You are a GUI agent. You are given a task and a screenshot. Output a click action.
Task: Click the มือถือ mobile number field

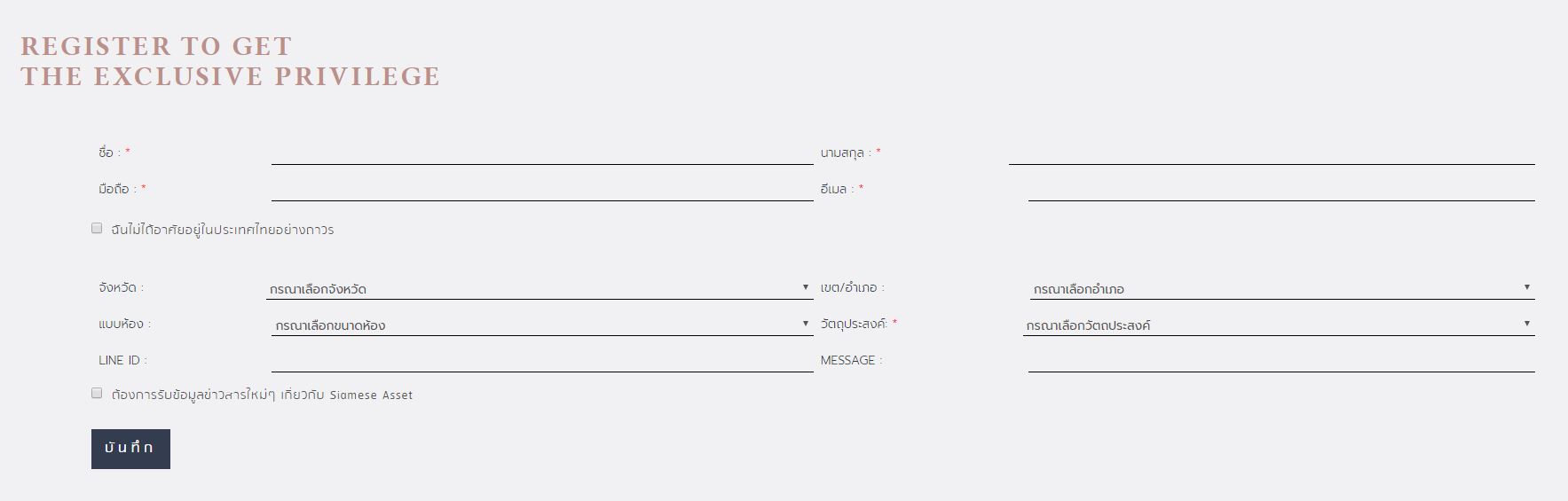541,190
